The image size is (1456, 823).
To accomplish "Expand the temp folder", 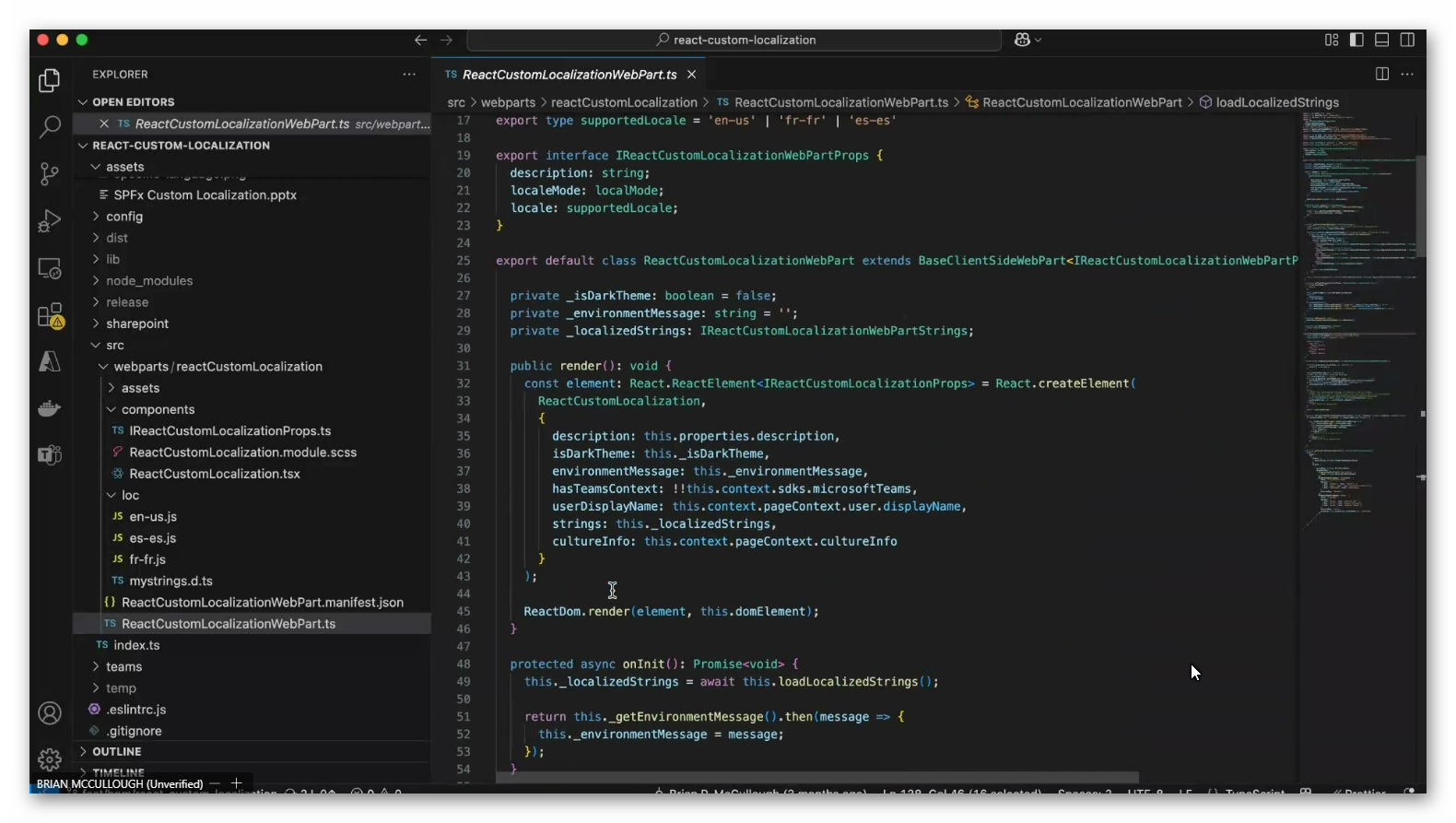I will click(x=252, y=688).
